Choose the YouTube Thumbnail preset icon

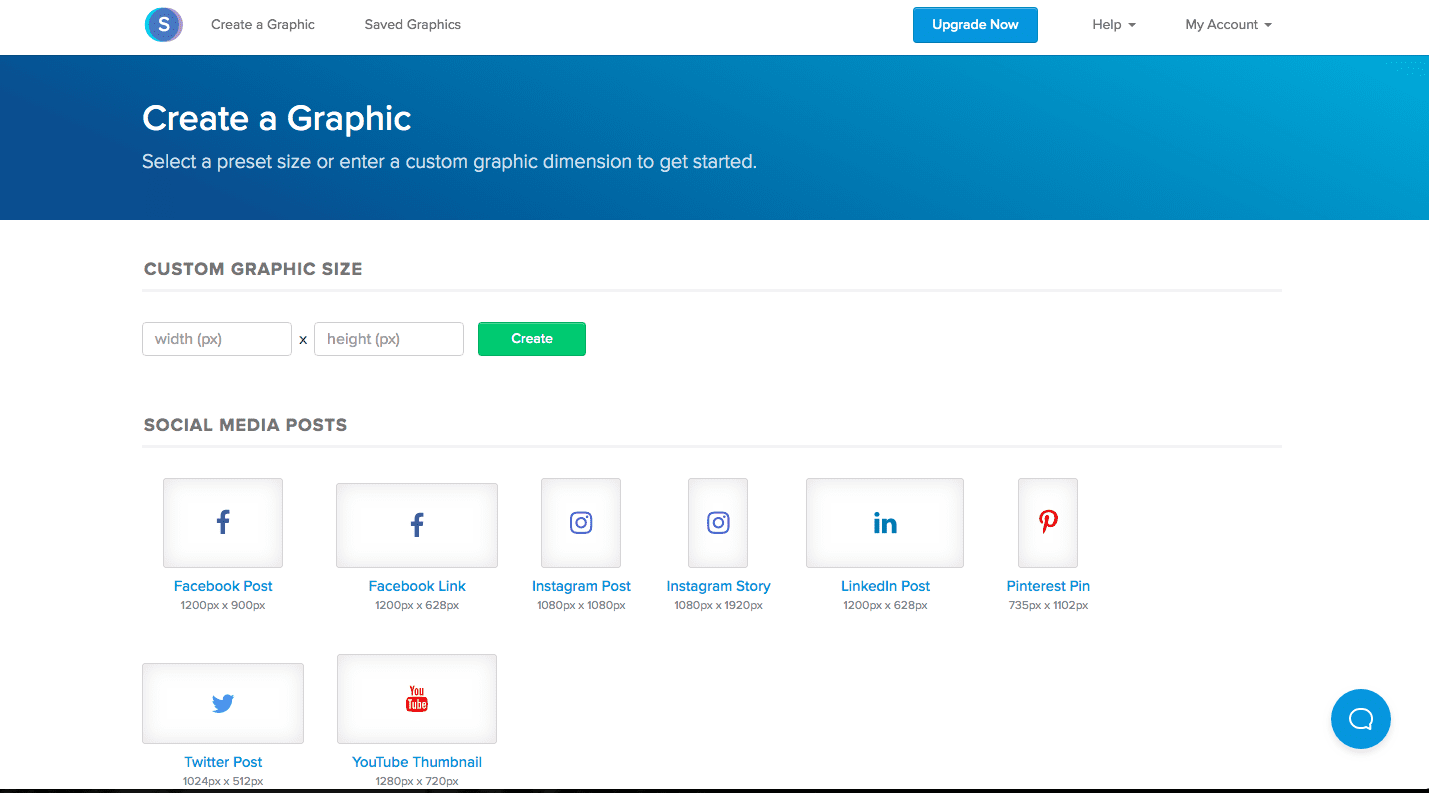tap(417, 699)
